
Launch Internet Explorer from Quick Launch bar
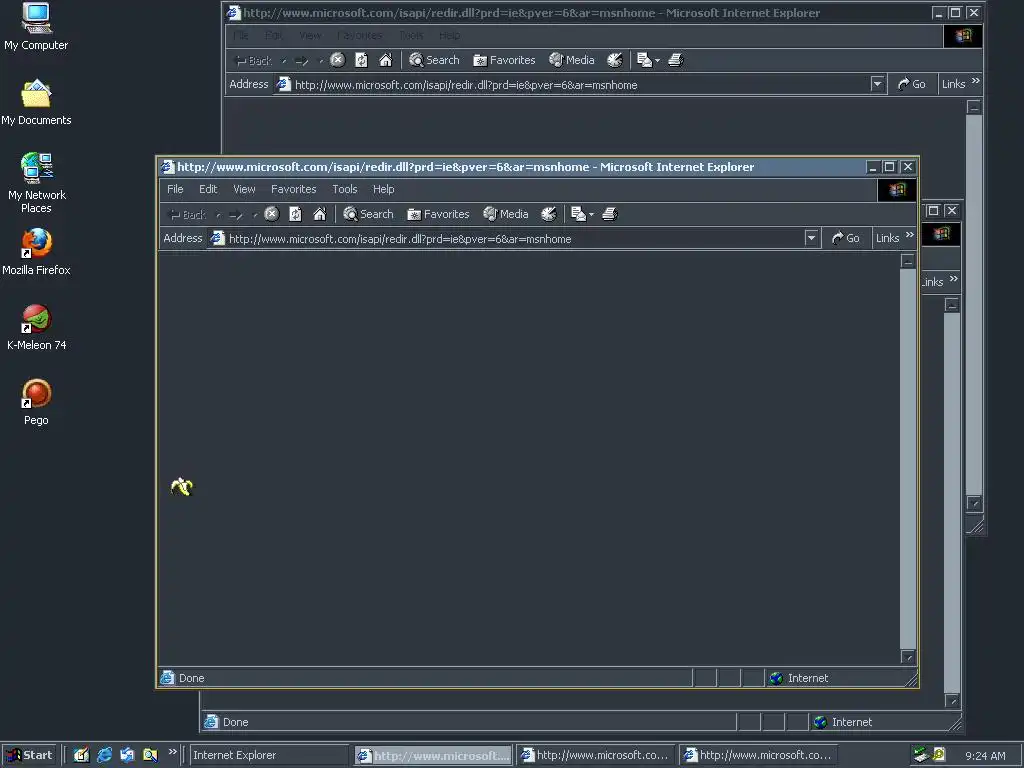click(x=104, y=755)
